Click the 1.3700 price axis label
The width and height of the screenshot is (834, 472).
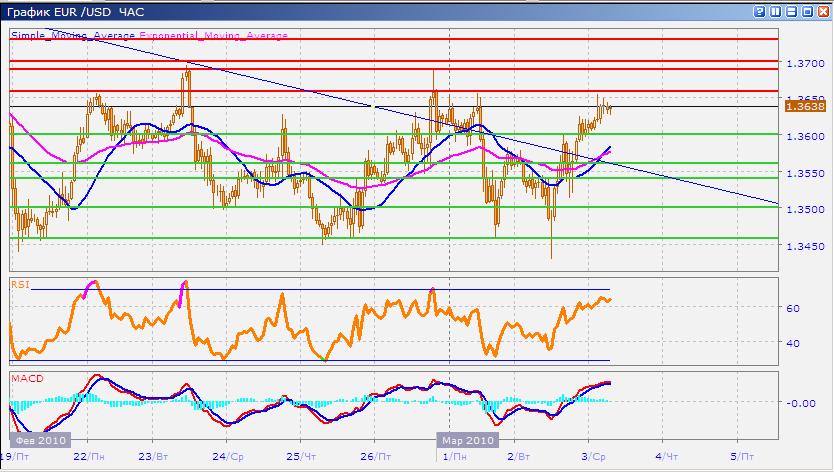(804, 64)
